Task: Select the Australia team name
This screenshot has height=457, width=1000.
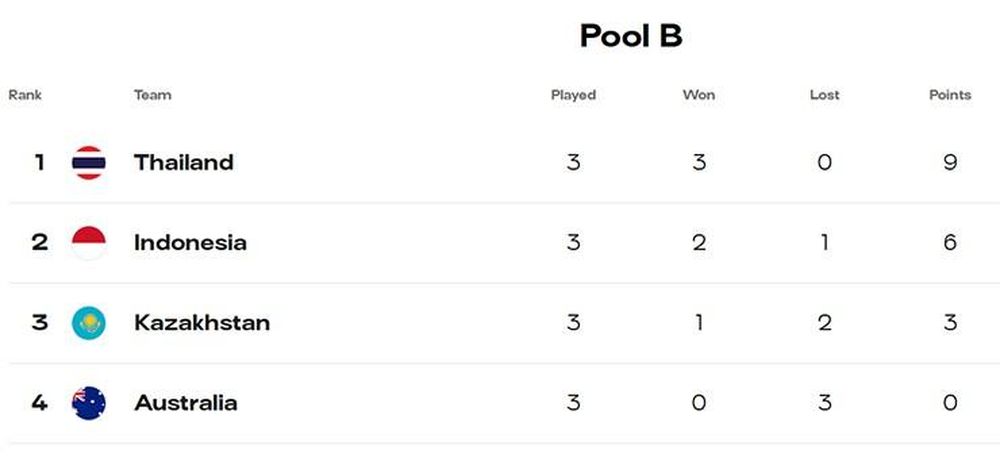Action: [186, 403]
